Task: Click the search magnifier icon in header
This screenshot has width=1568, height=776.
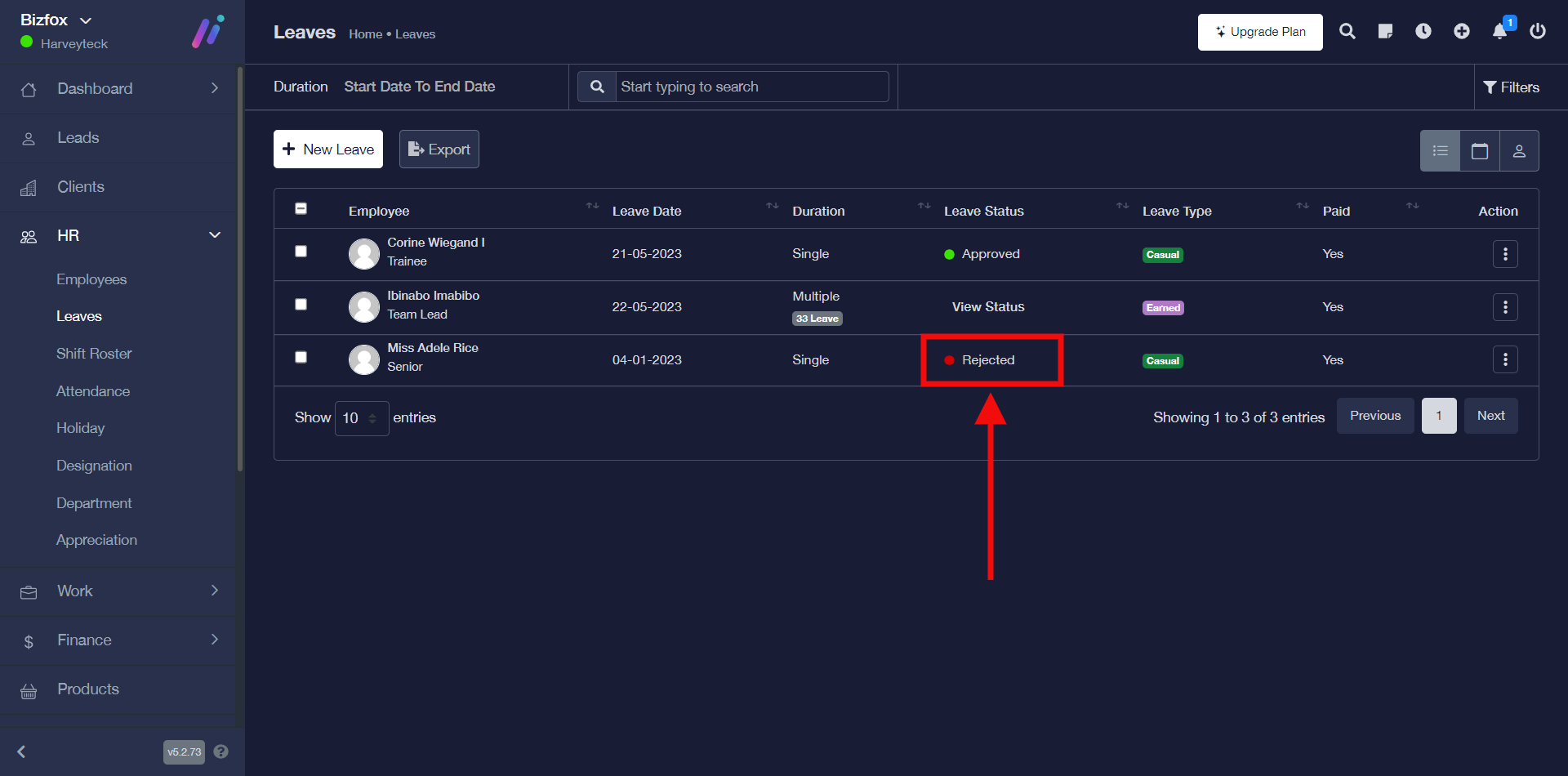Action: (1347, 32)
